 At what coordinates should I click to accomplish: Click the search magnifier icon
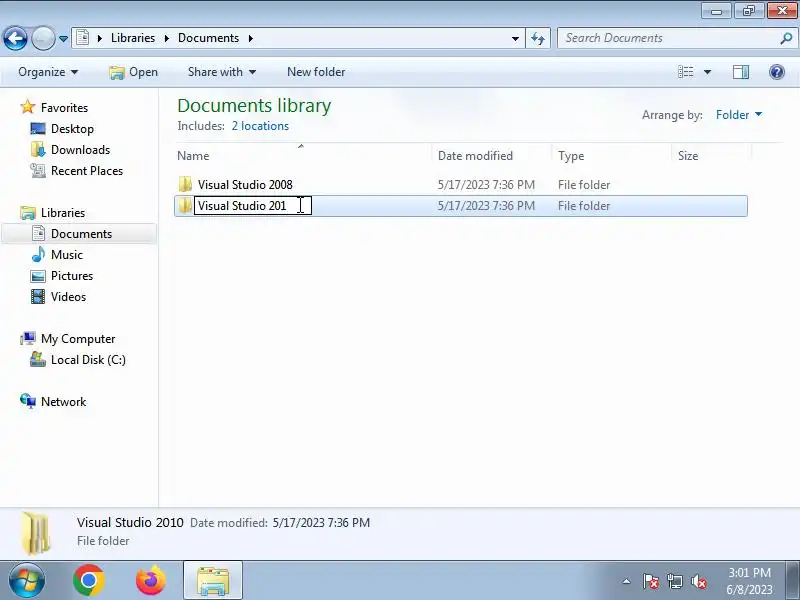point(786,38)
